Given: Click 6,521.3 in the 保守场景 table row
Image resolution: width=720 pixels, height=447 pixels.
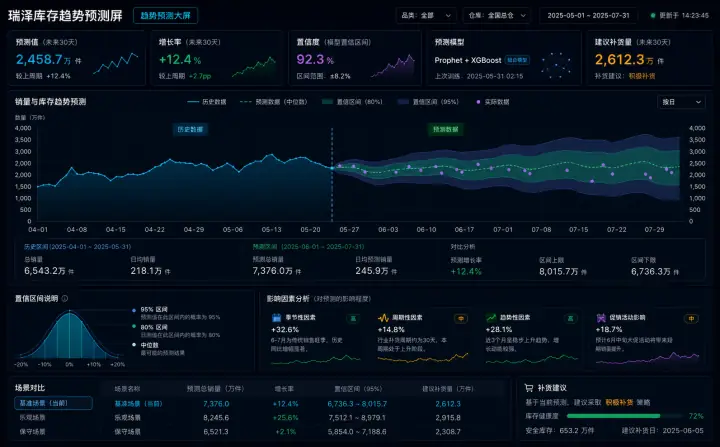Looking at the screenshot, I should pos(216,432).
